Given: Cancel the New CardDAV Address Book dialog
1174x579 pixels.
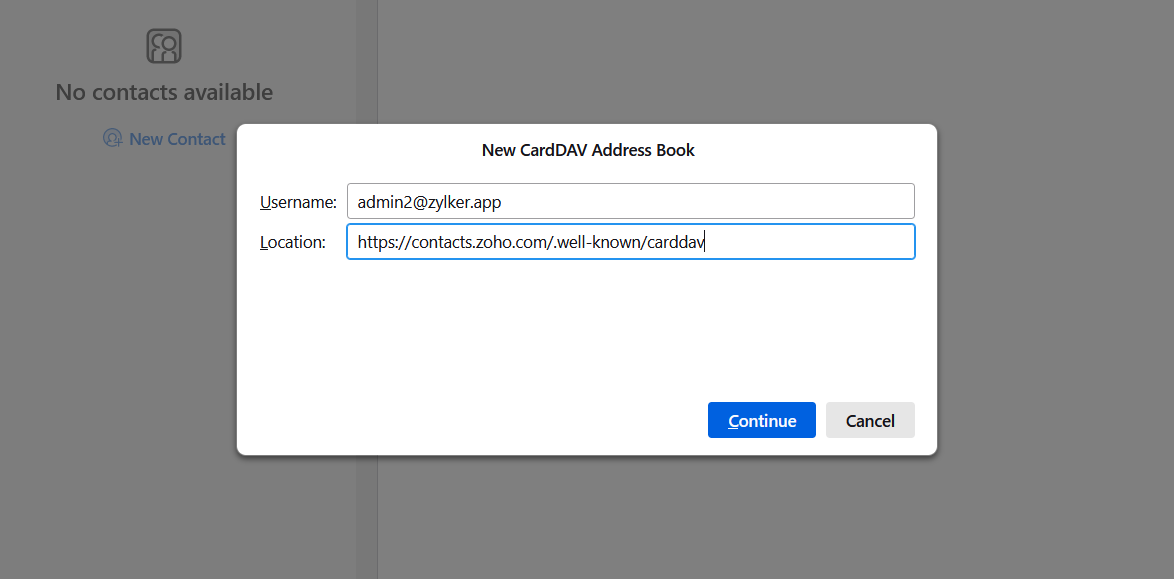Looking at the screenshot, I should click(870, 420).
